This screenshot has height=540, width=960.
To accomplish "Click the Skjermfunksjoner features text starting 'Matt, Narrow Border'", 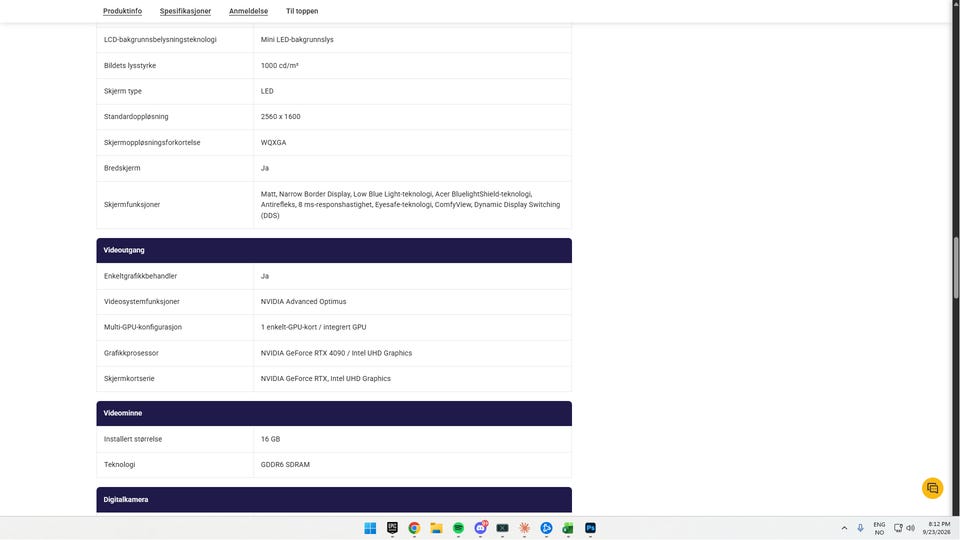I will (410, 204).
